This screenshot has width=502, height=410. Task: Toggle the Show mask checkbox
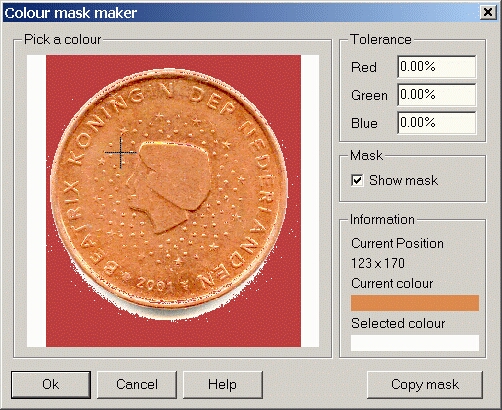(x=357, y=180)
